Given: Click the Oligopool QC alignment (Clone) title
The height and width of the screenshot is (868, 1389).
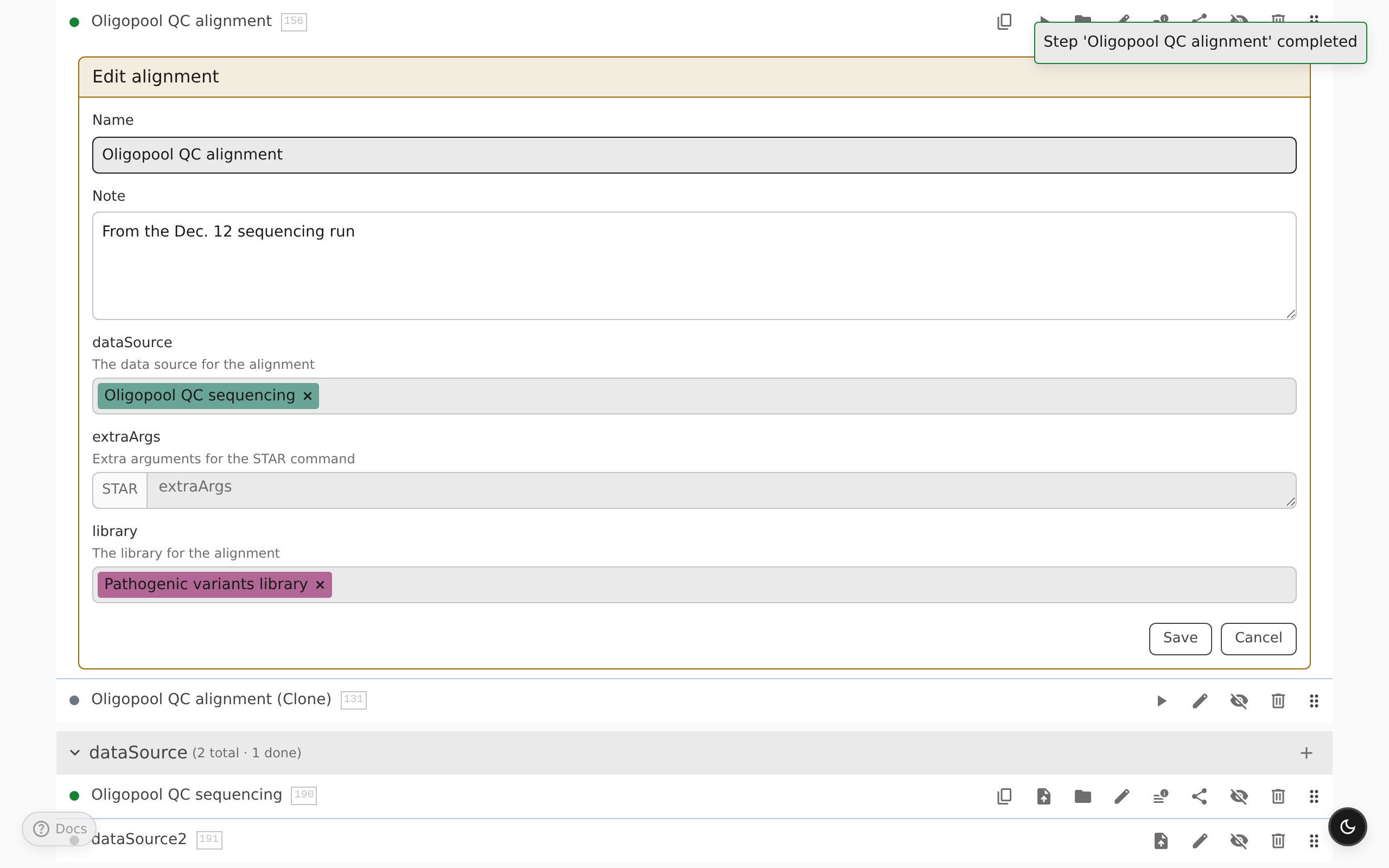Looking at the screenshot, I should (x=211, y=699).
